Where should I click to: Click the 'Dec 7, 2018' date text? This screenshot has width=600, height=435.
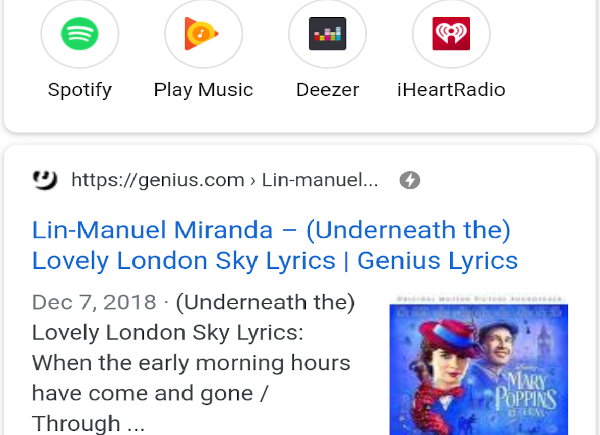pos(94,302)
